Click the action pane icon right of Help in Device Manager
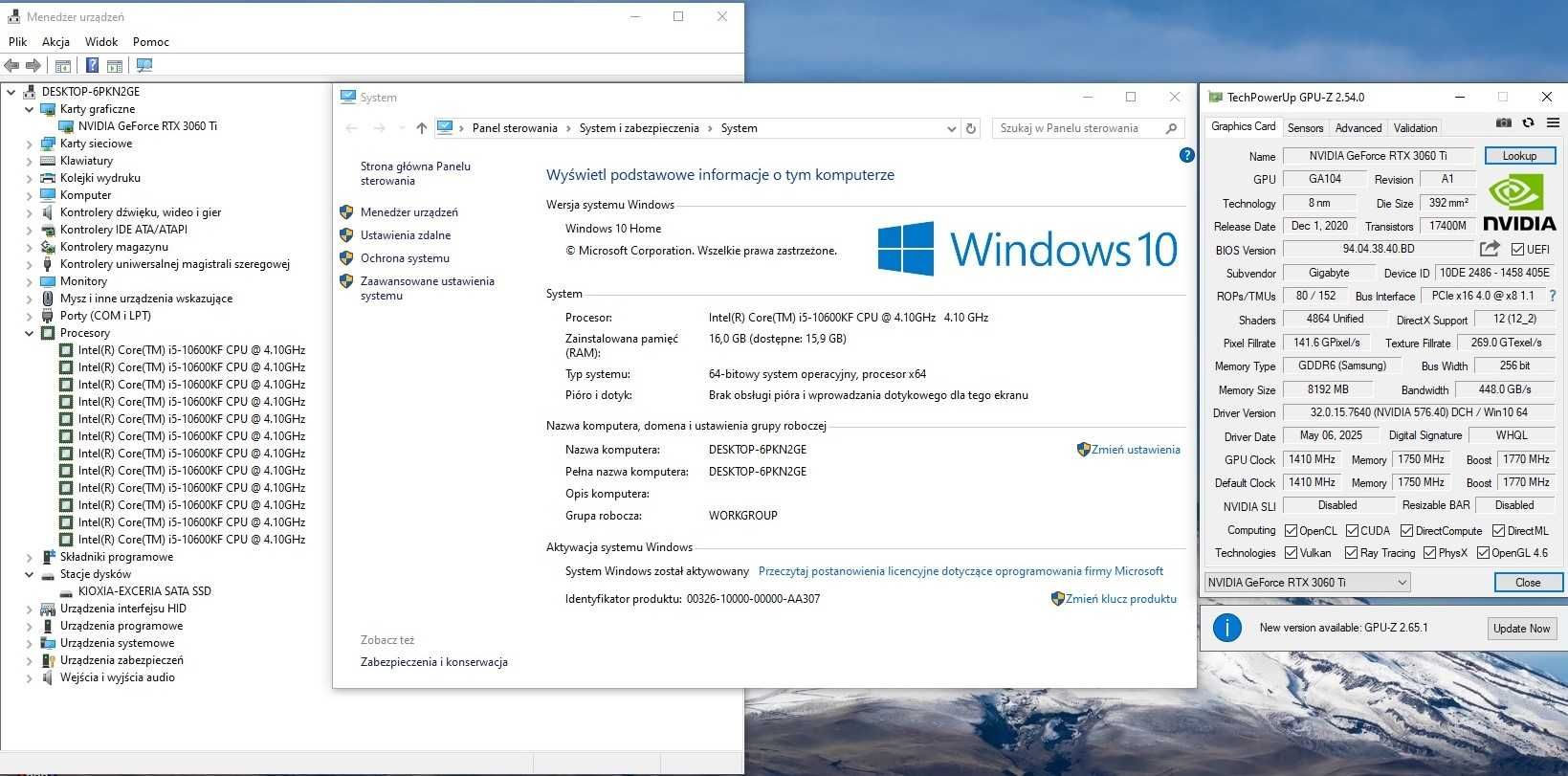 coord(115,66)
